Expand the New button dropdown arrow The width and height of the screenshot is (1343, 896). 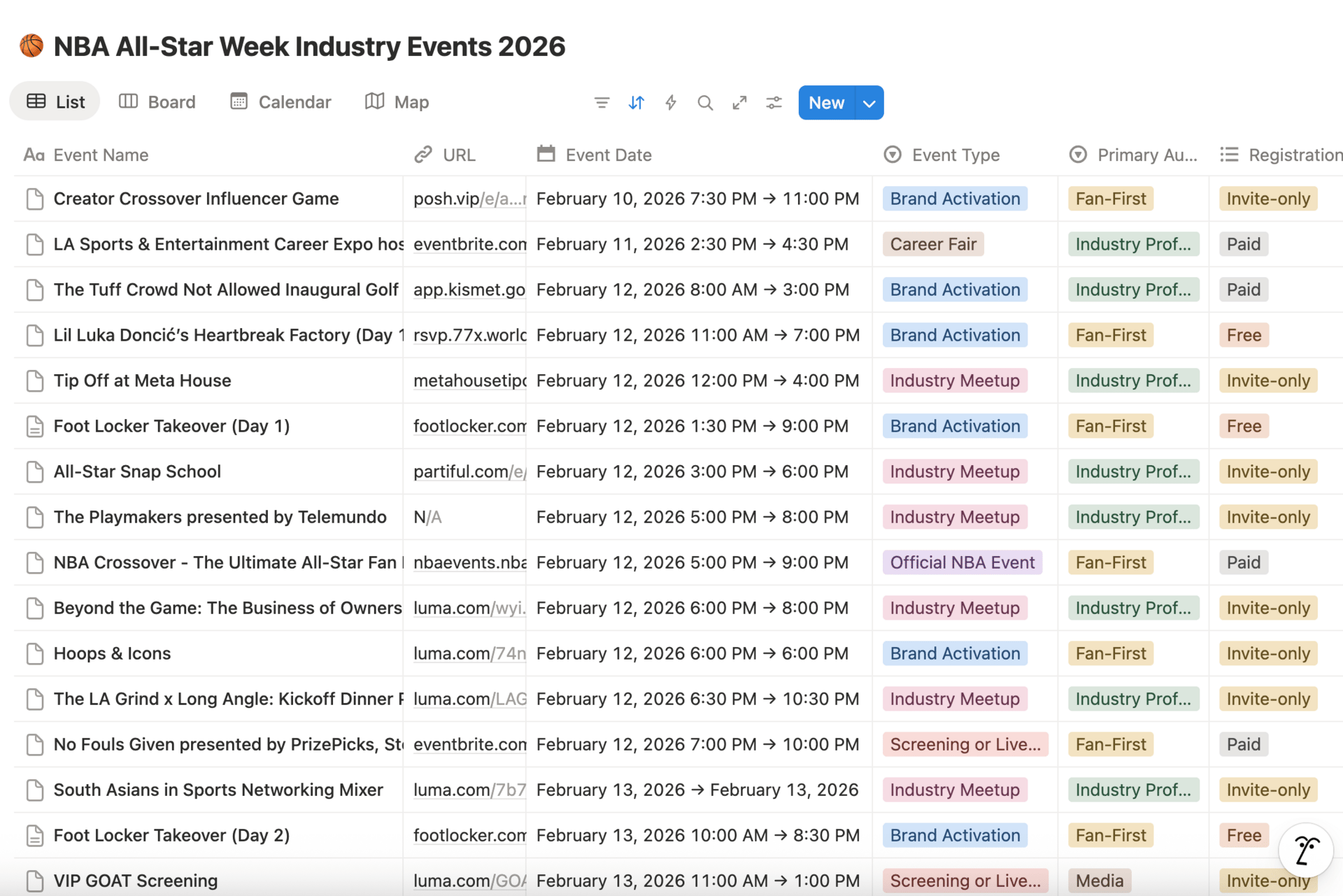869,103
